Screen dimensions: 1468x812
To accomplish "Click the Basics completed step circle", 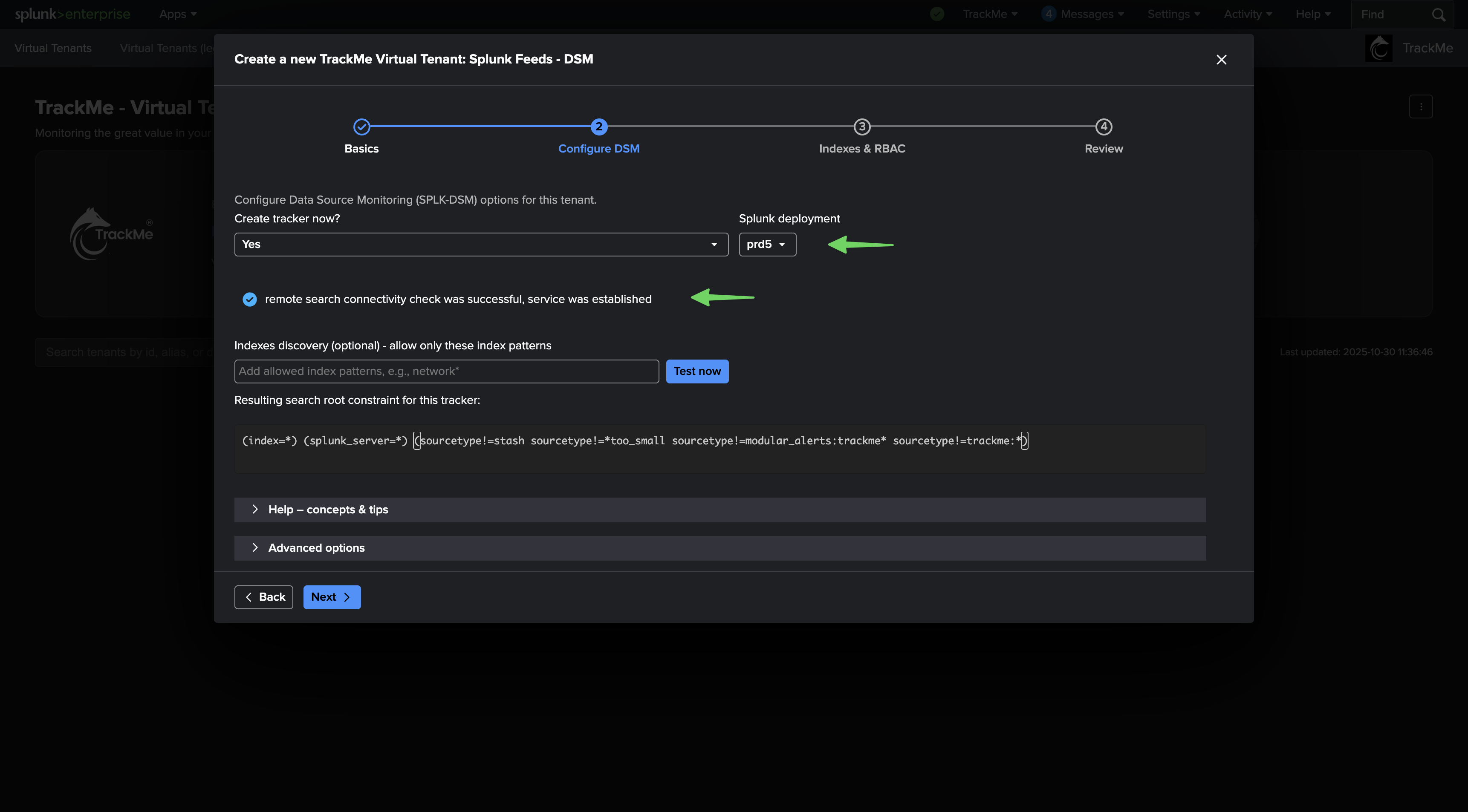I will (x=361, y=127).
